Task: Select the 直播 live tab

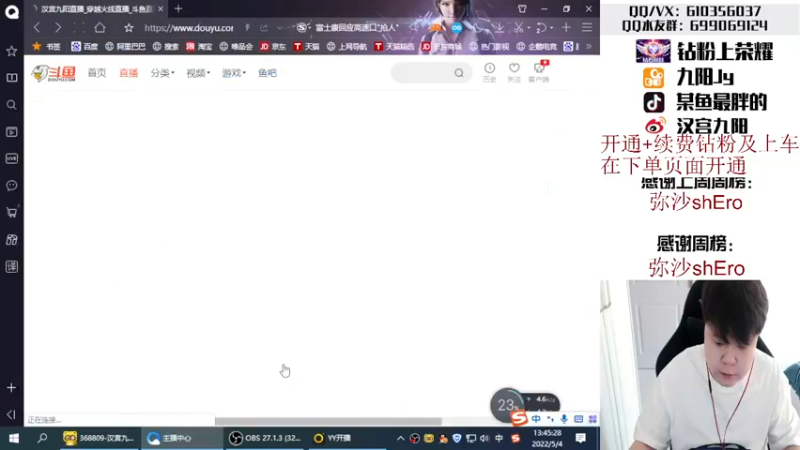Action: click(129, 73)
